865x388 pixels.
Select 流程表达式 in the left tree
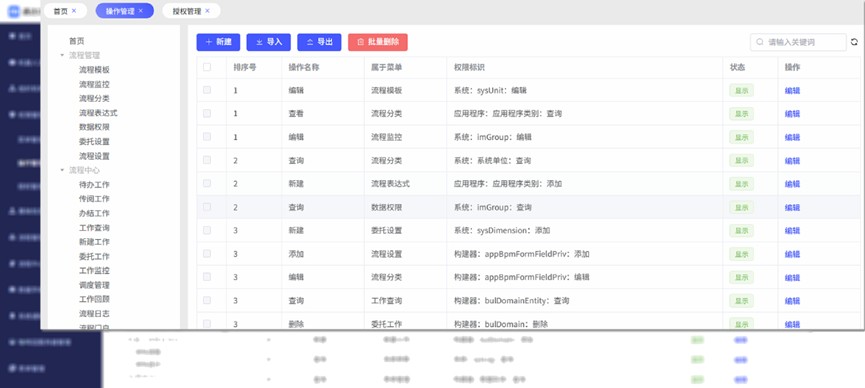click(x=98, y=113)
